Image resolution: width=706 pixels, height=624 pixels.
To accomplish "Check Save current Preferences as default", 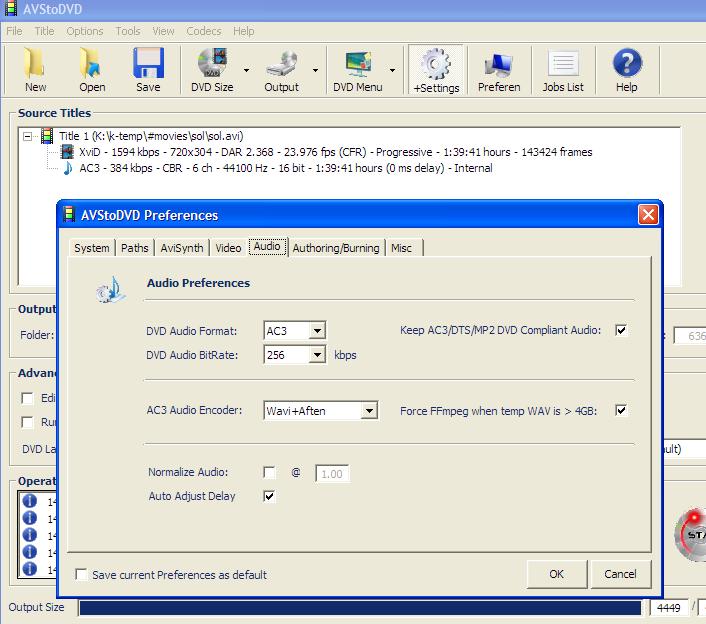I will click(81, 574).
